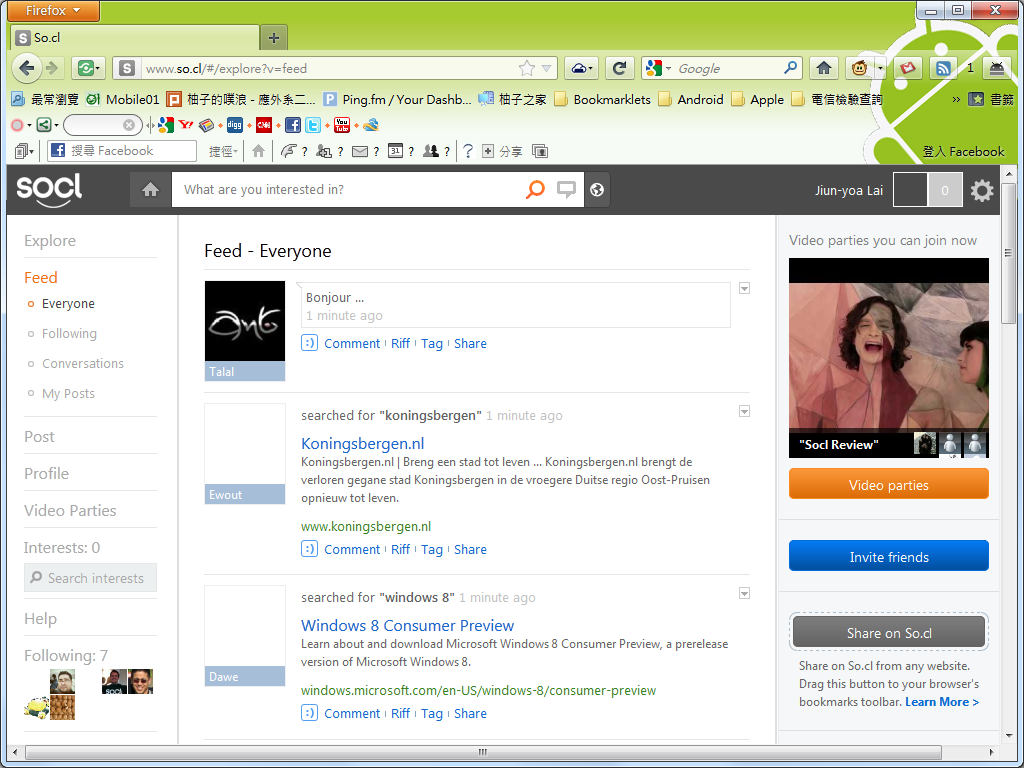This screenshot has height=768, width=1024.
Task: Click the speech bubble post icon
Action: (x=566, y=189)
